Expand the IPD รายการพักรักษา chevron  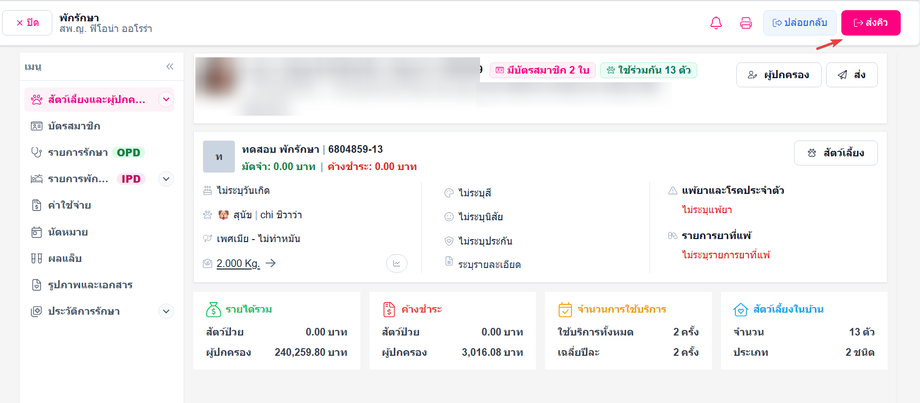click(166, 179)
